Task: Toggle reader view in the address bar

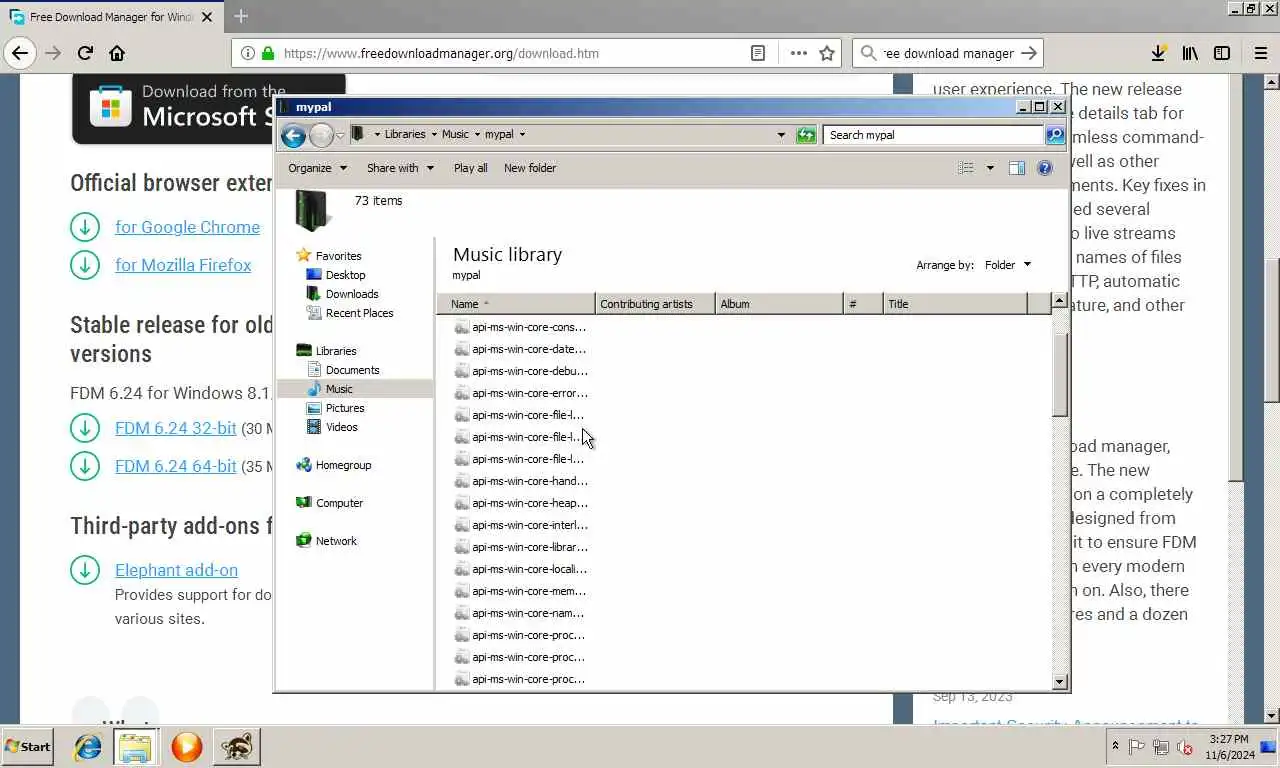Action: tap(758, 53)
